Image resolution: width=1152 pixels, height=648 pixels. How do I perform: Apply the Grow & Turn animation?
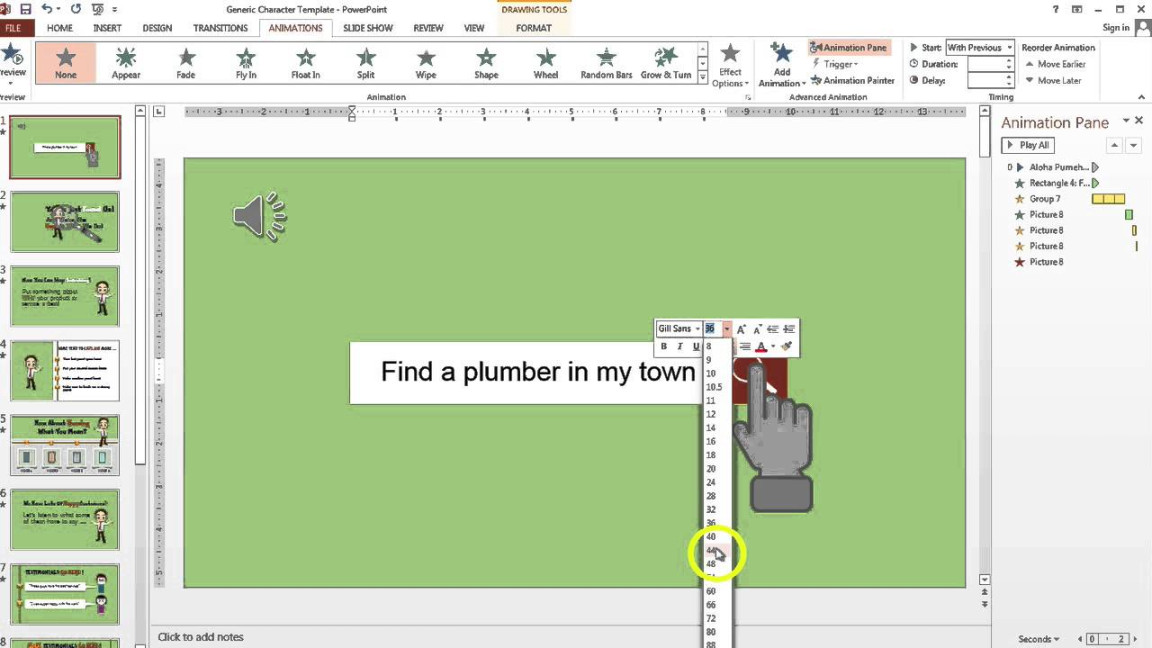coord(666,62)
